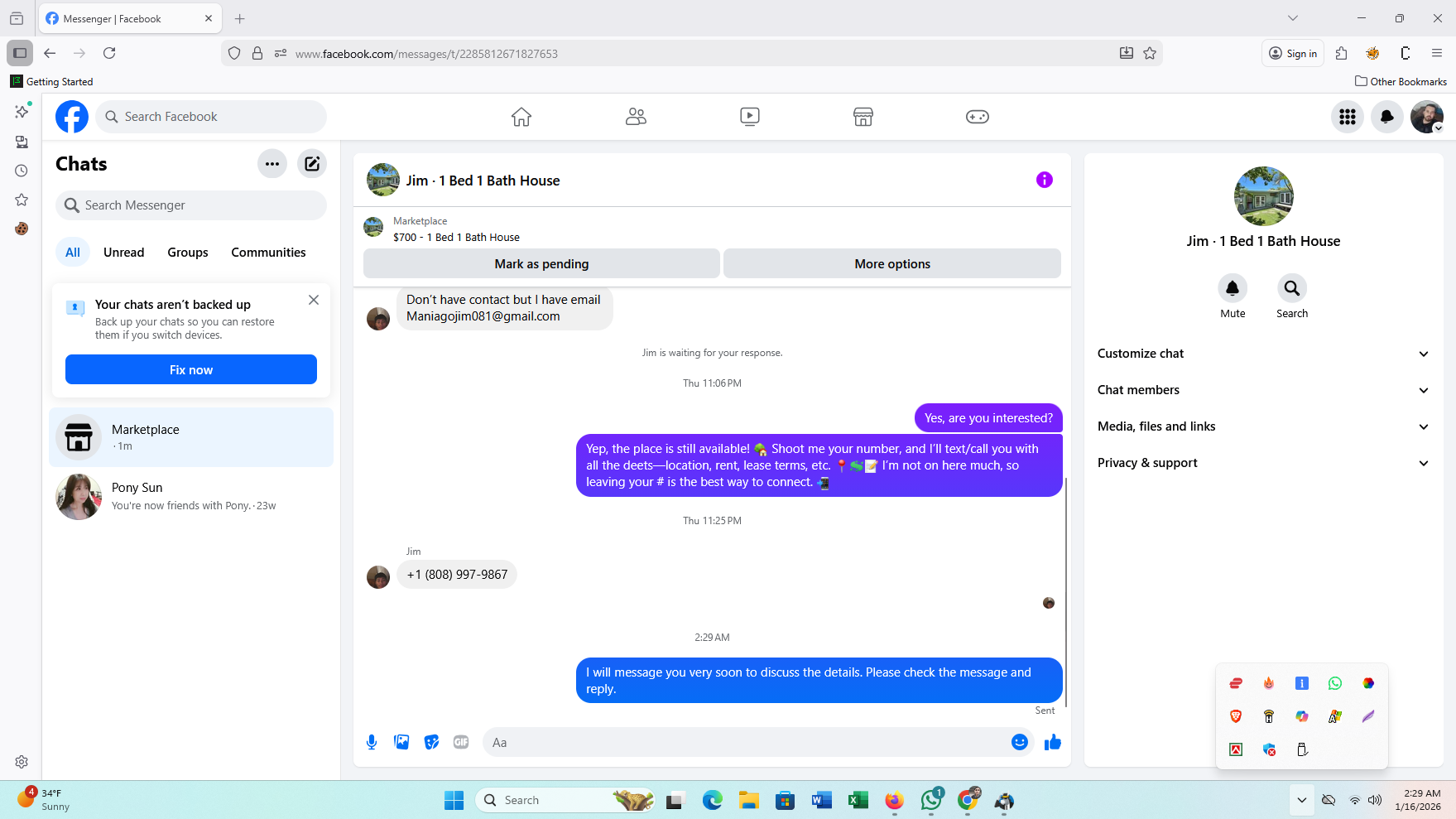Choose a sticker icon in composer
Viewport: 1456px width, 819px height.
(x=431, y=742)
